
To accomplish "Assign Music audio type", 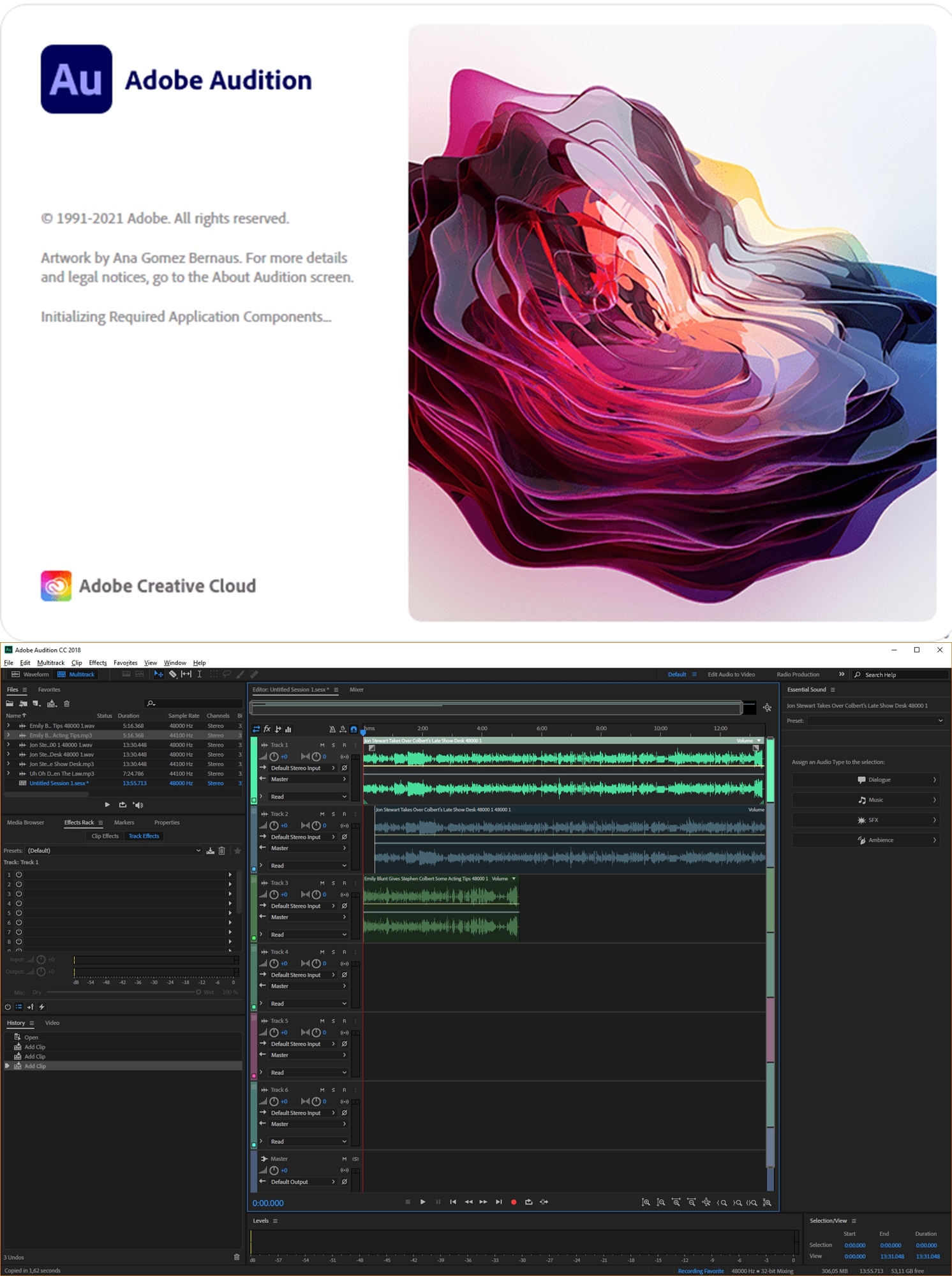I will 866,800.
